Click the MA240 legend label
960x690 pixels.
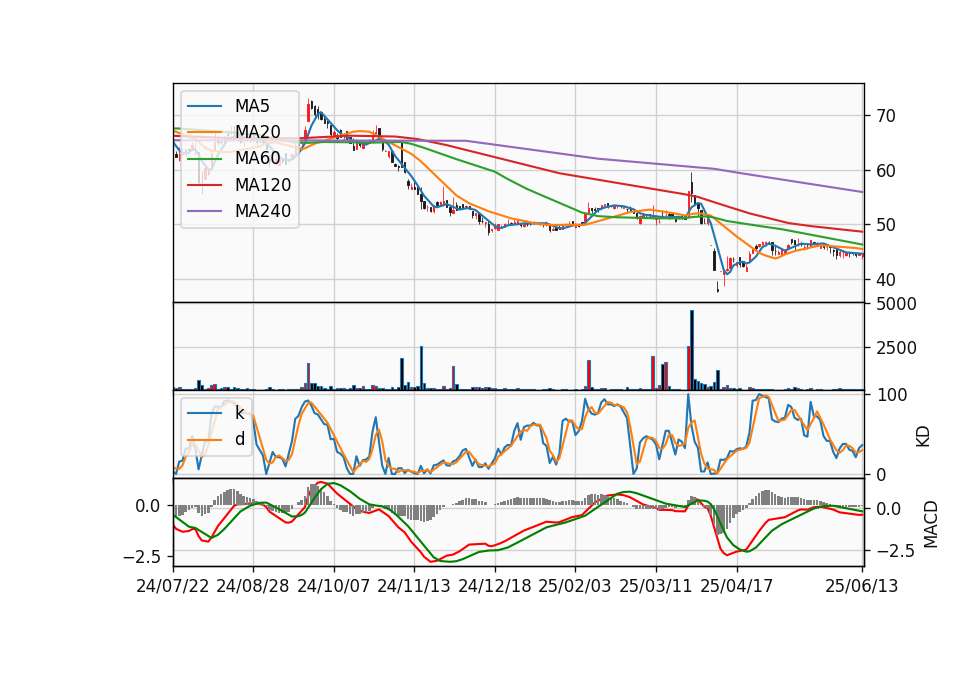[263, 211]
